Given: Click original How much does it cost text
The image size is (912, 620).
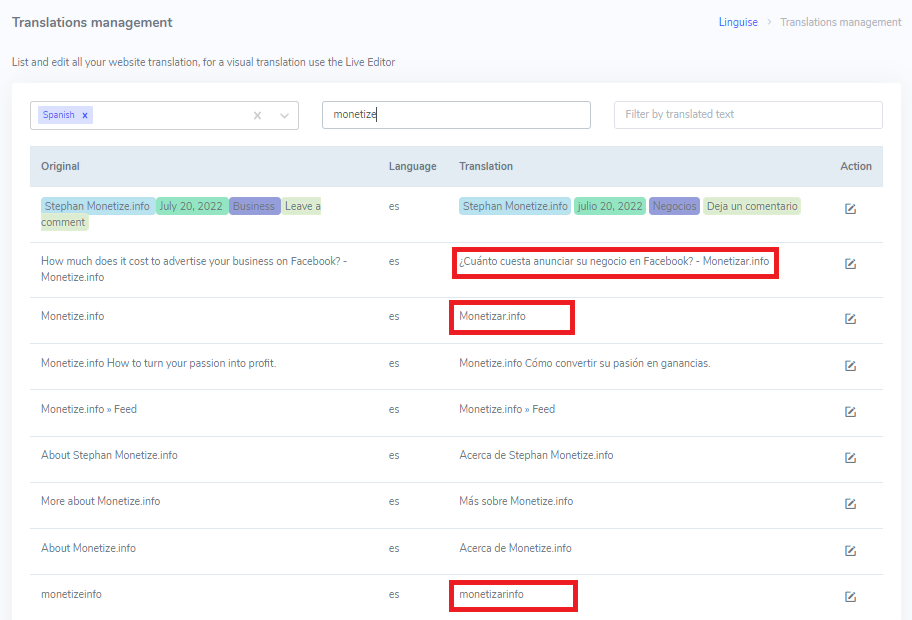Looking at the screenshot, I should [194, 269].
